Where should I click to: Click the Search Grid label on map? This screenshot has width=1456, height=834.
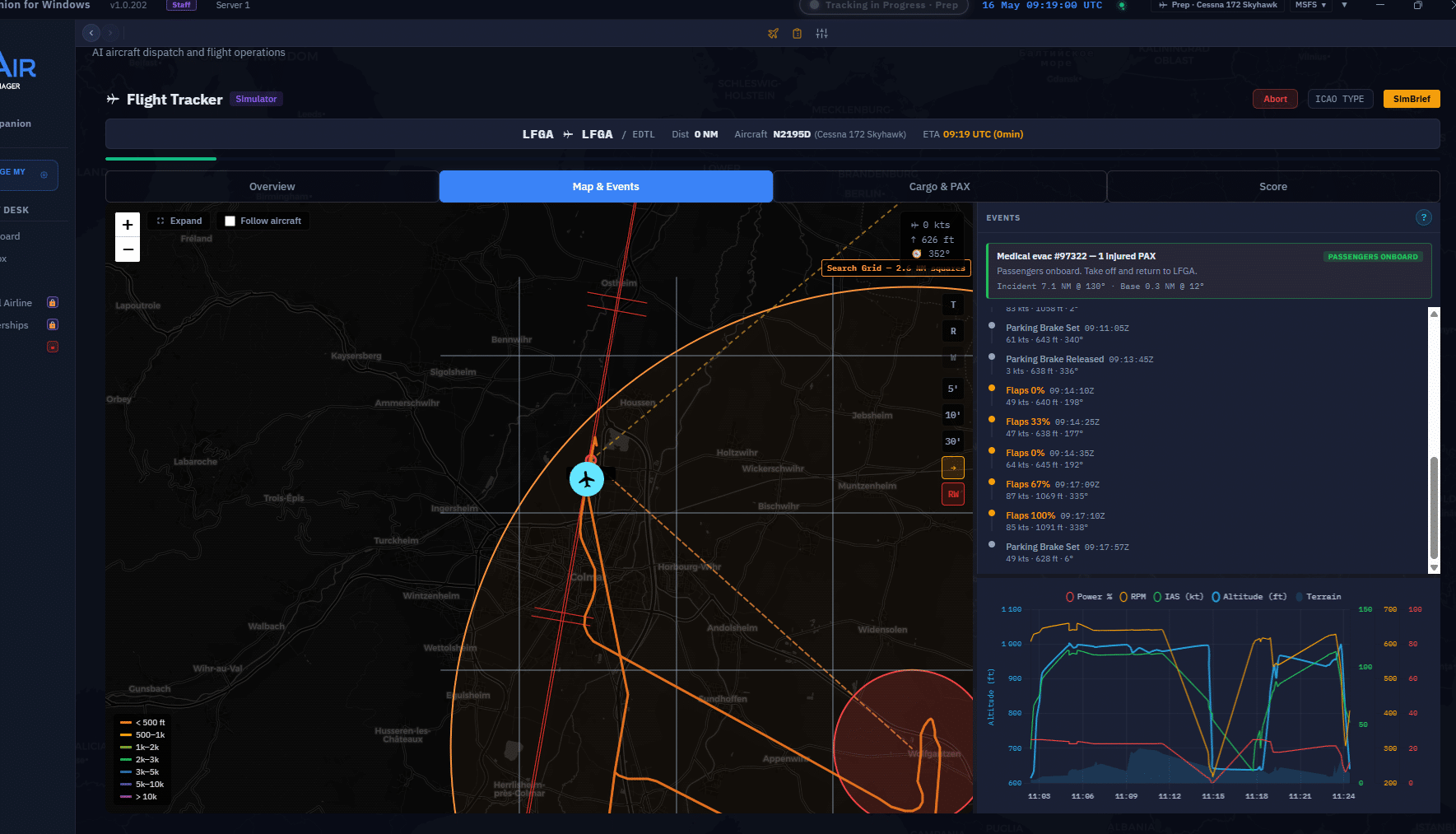pyautogui.click(x=895, y=268)
